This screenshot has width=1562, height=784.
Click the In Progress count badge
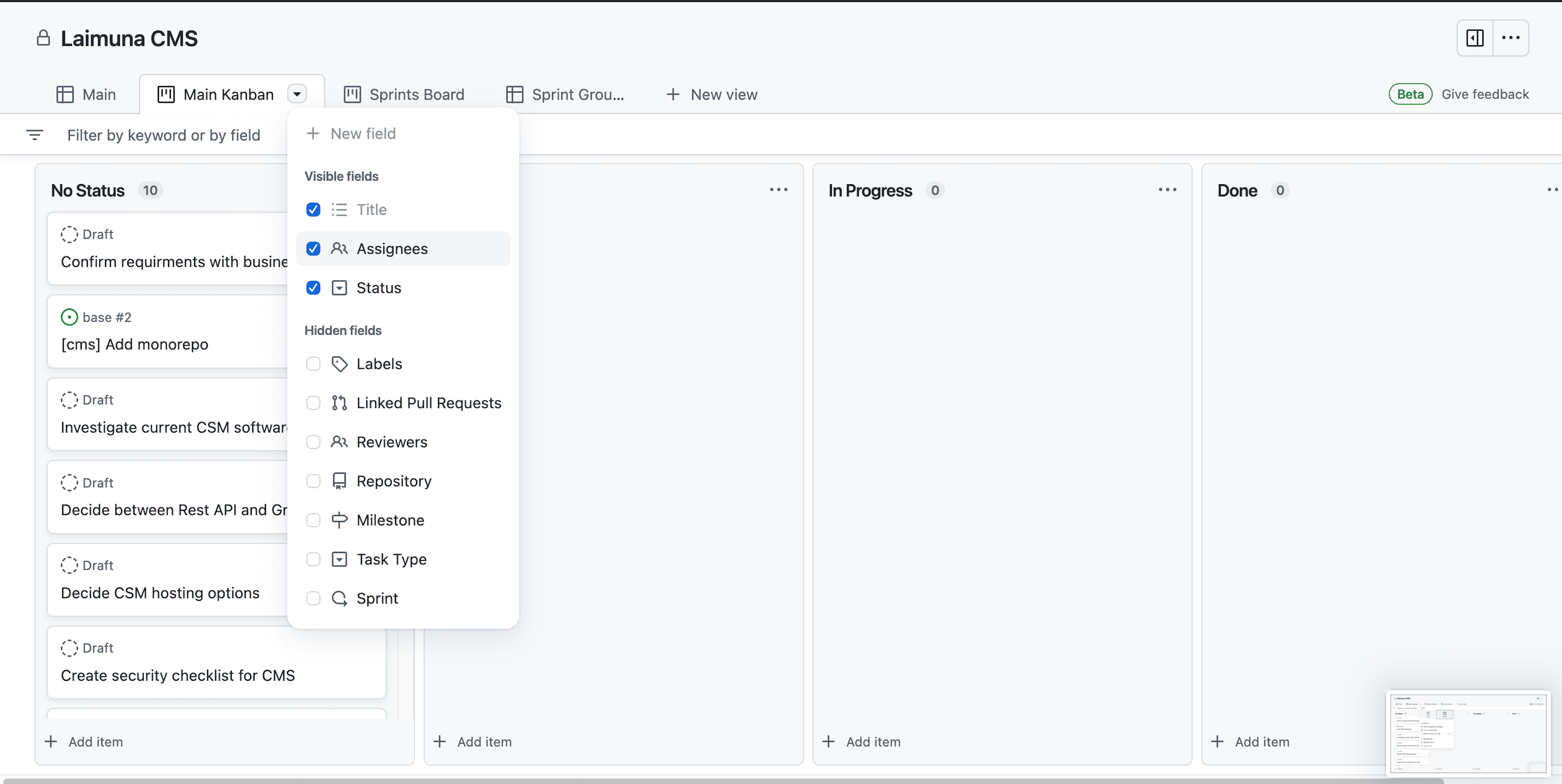[x=935, y=190]
